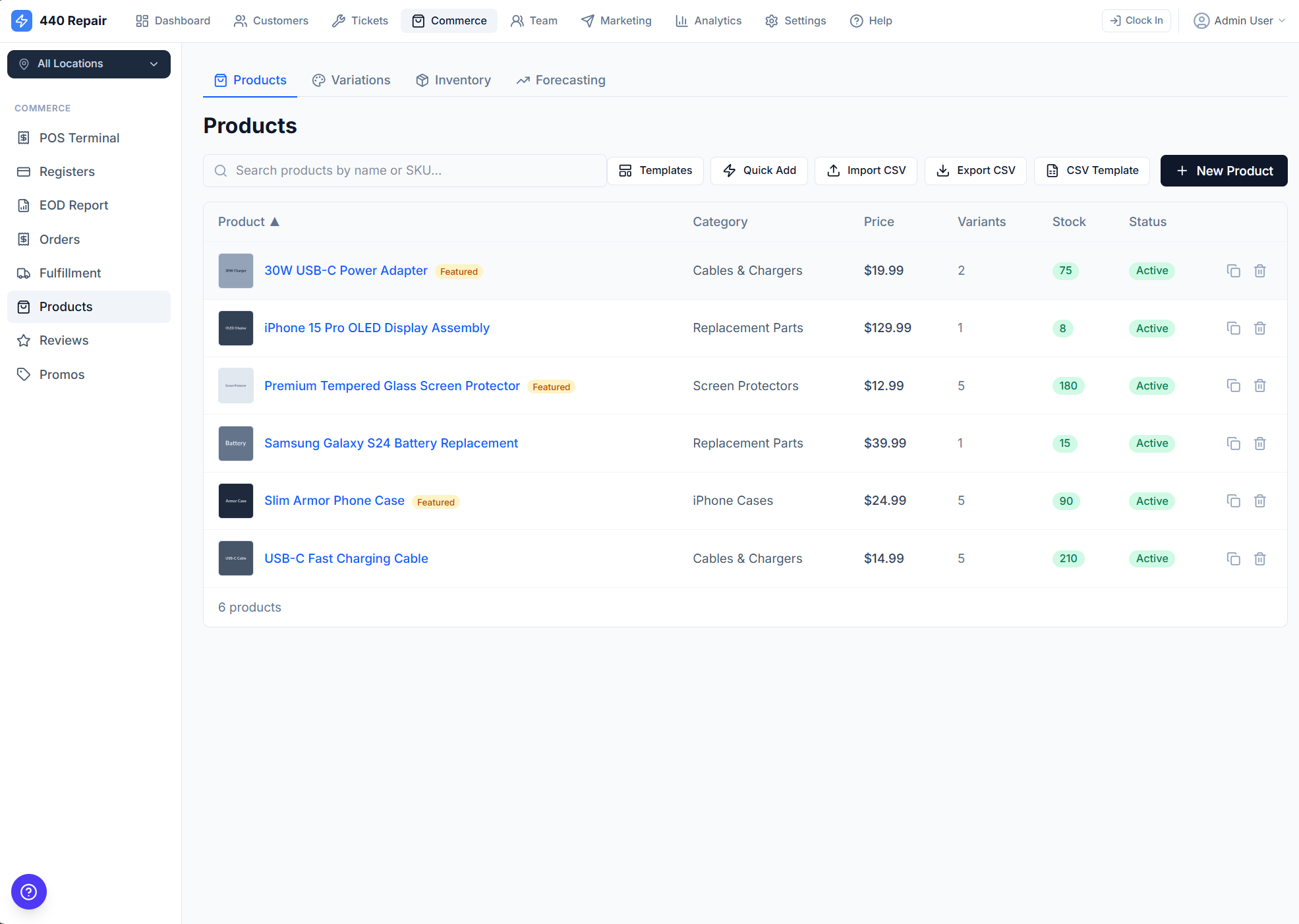The width and height of the screenshot is (1299, 924).
Task: Select Reviews in the sidebar
Action: click(x=63, y=340)
